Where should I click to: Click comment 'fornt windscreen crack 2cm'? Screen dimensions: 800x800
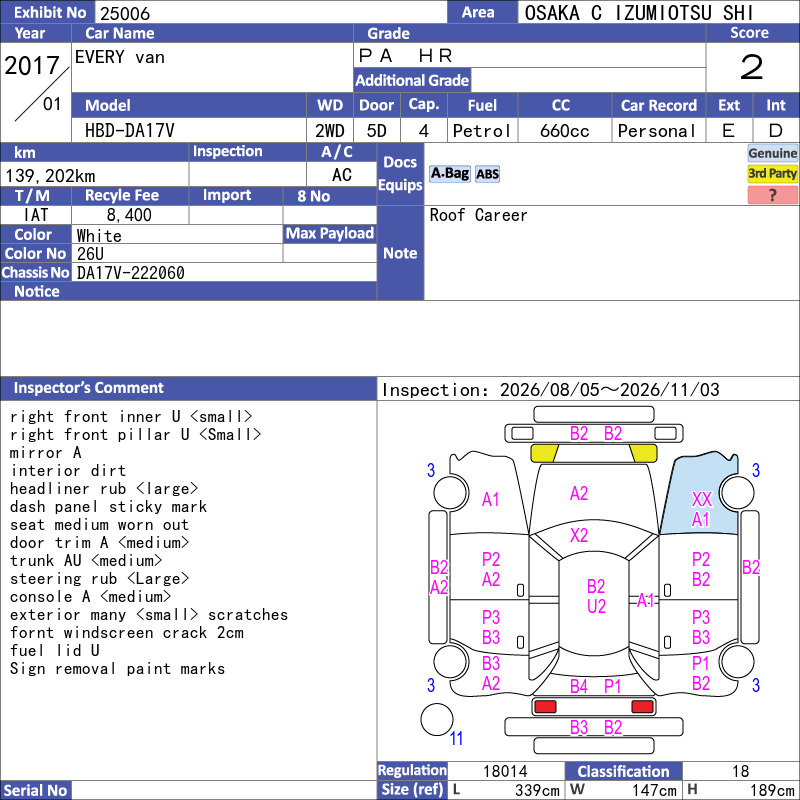pos(127,633)
